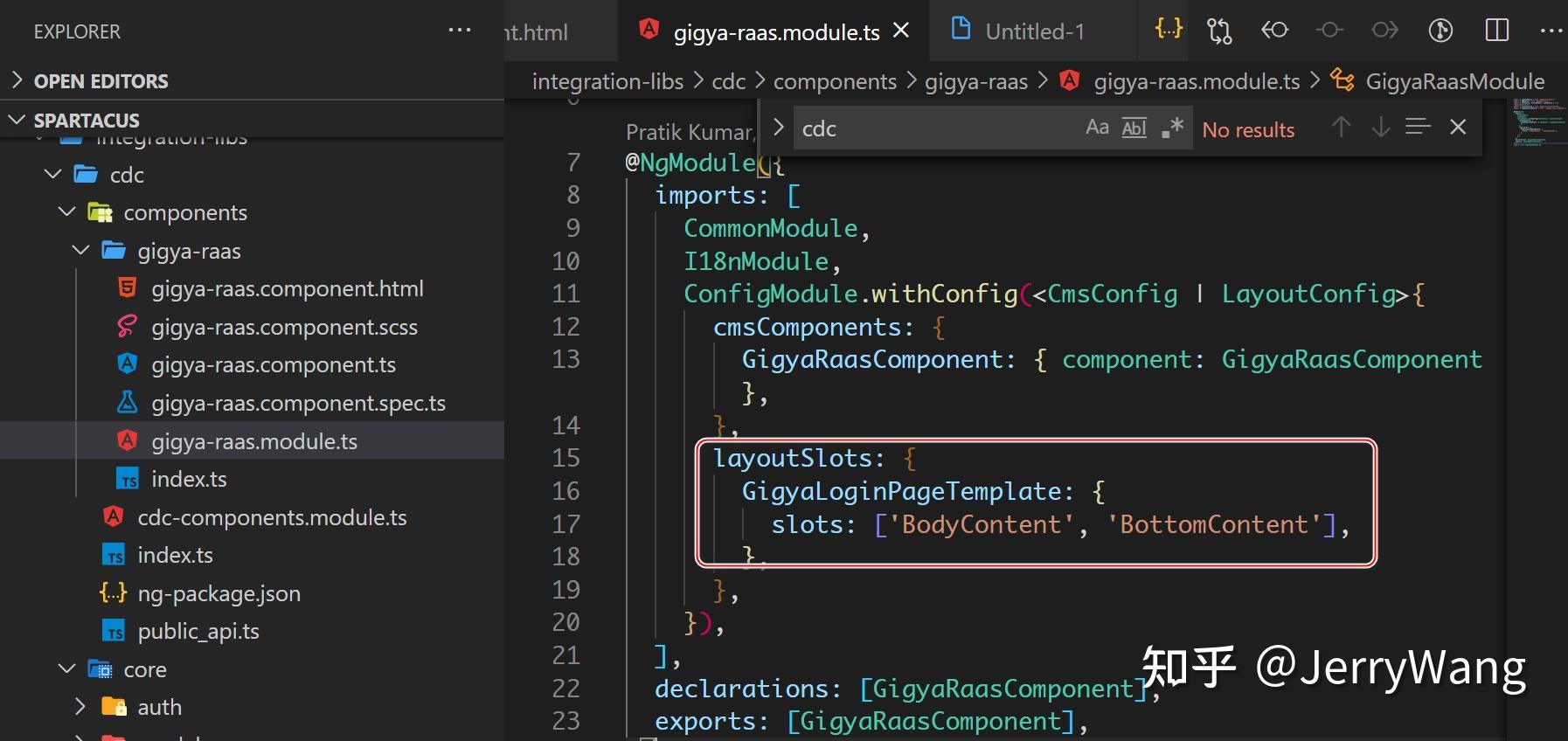Open gigya-raas.component.scss file
This screenshot has width=1568, height=741.
click(284, 327)
